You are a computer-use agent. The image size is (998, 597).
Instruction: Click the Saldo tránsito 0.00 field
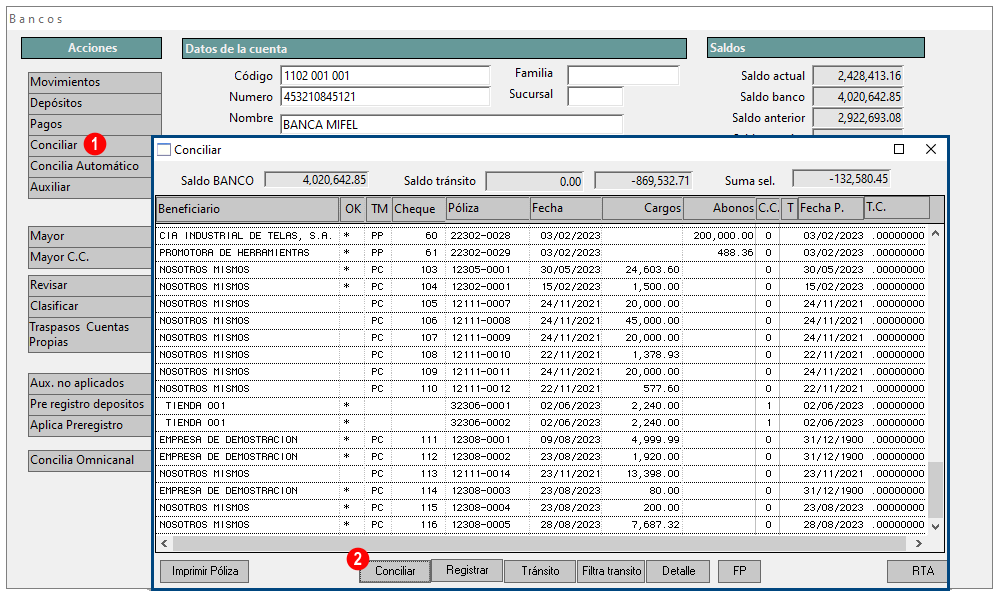click(535, 181)
